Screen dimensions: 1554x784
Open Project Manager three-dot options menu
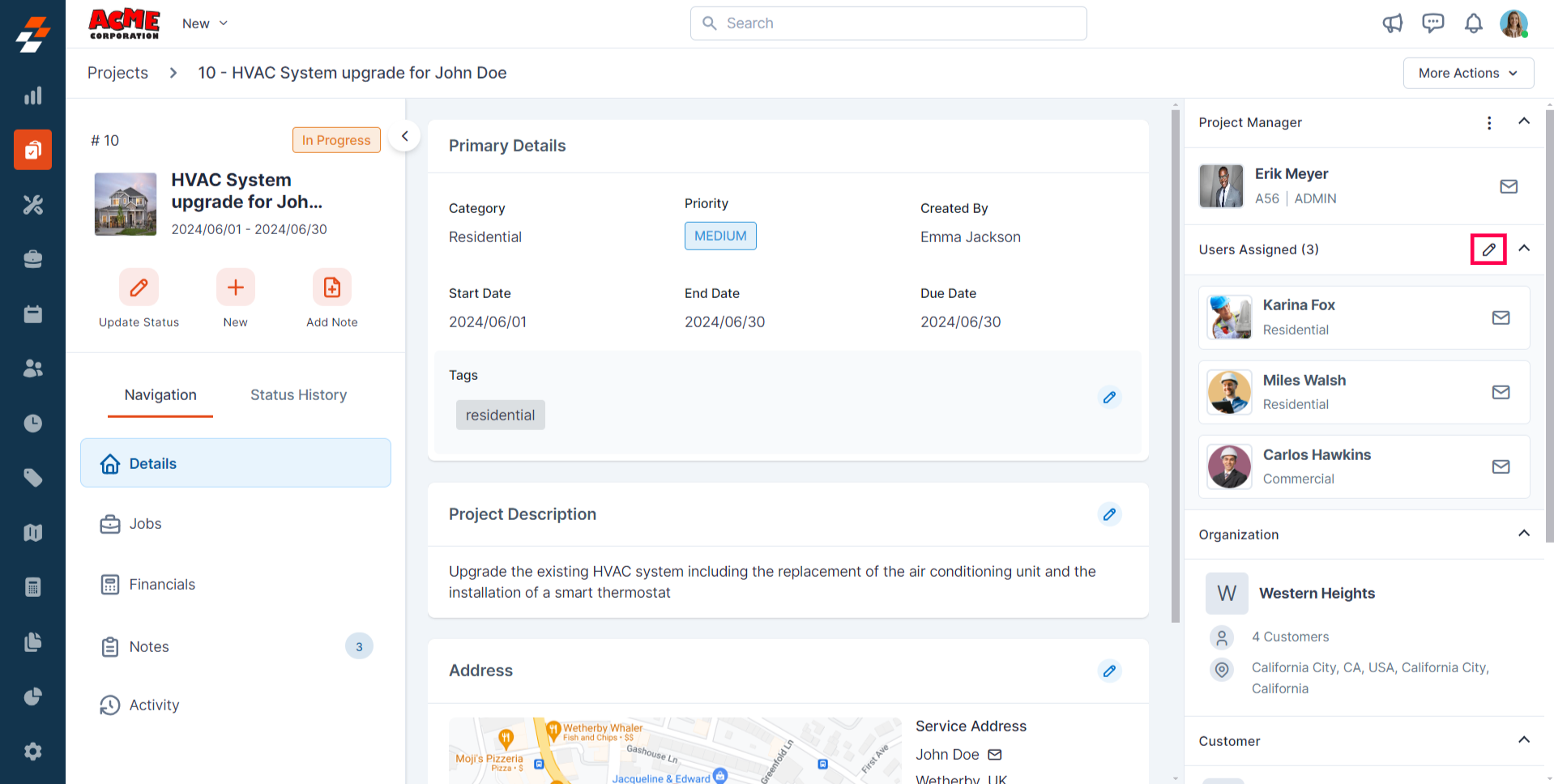(x=1489, y=122)
